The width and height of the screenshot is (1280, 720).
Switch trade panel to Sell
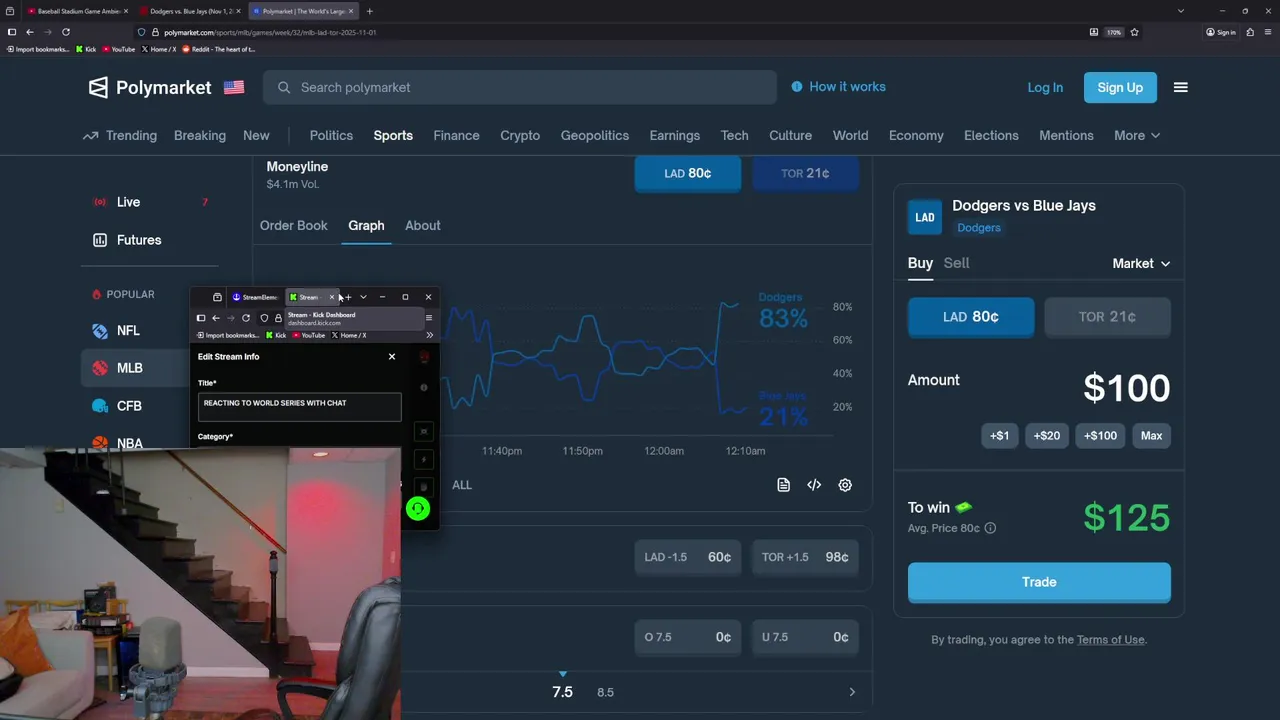pyautogui.click(x=956, y=263)
